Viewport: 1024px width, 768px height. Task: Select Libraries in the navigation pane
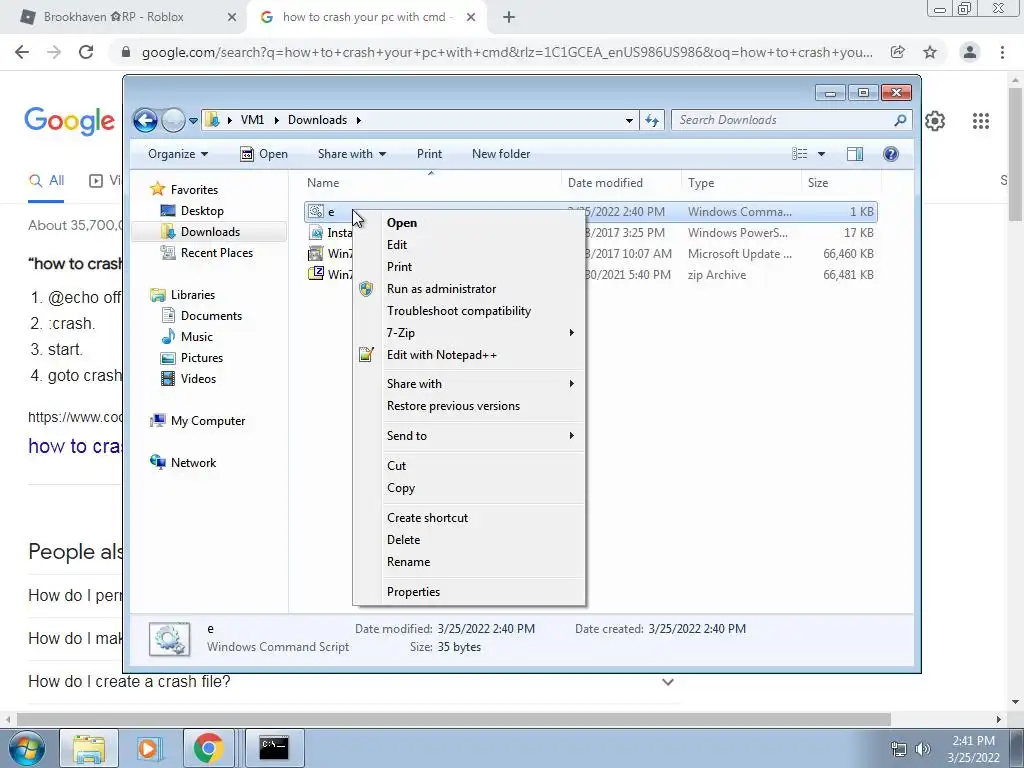(x=182, y=295)
